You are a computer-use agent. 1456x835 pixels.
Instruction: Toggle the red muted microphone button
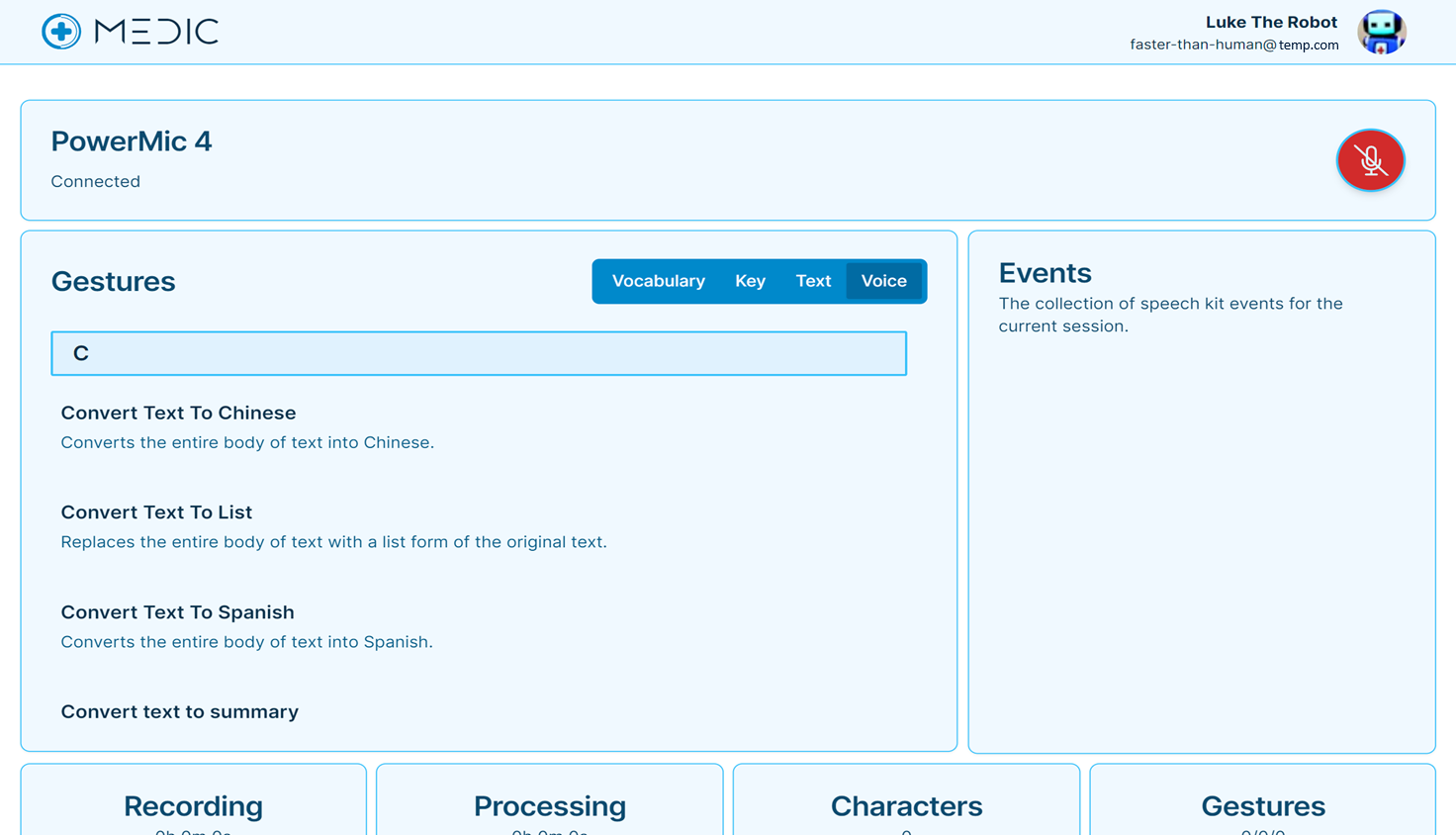[1370, 160]
